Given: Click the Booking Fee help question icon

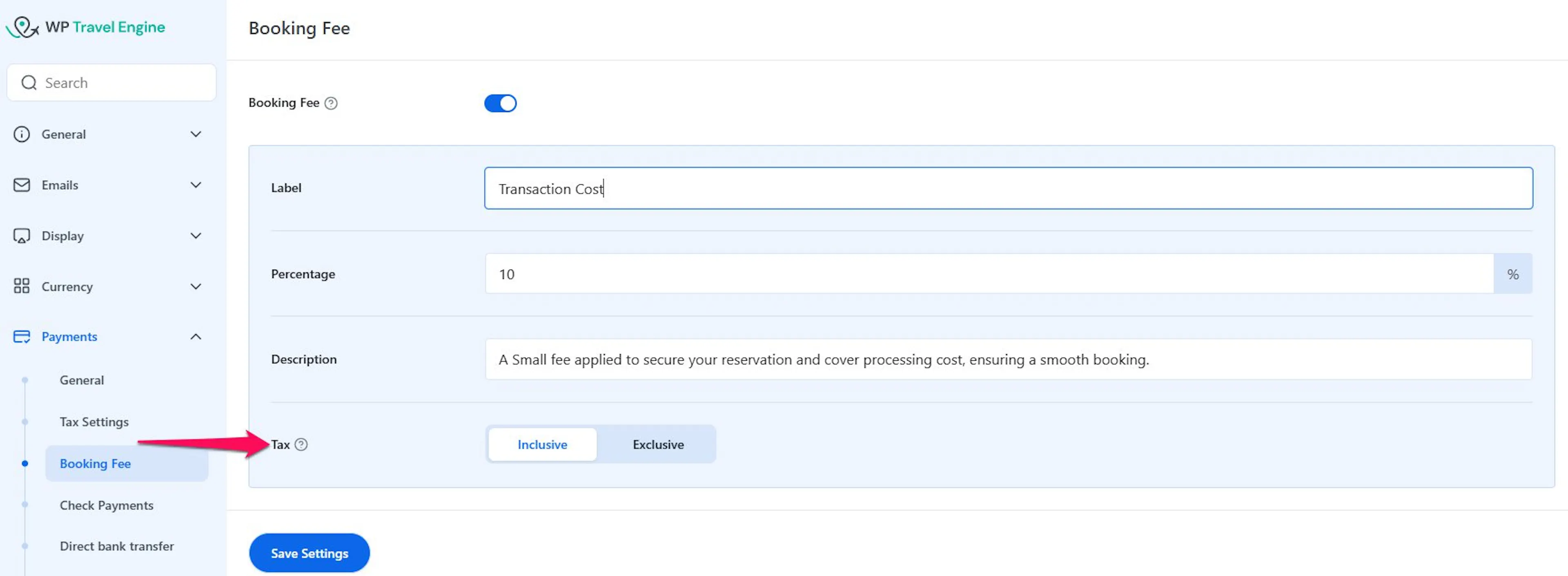Looking at the screenshot, I should click(x=330, y=103).
